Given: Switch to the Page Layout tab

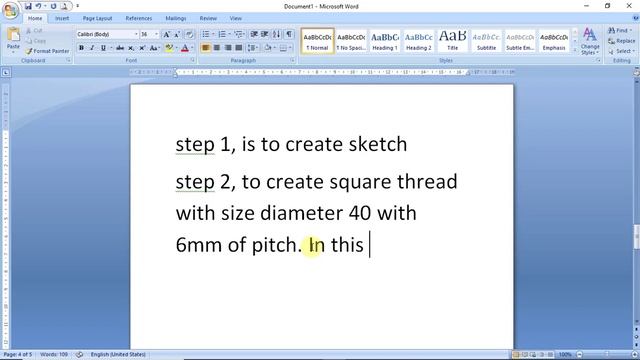Looking at the screenshot, I should [x=97, y=18].
